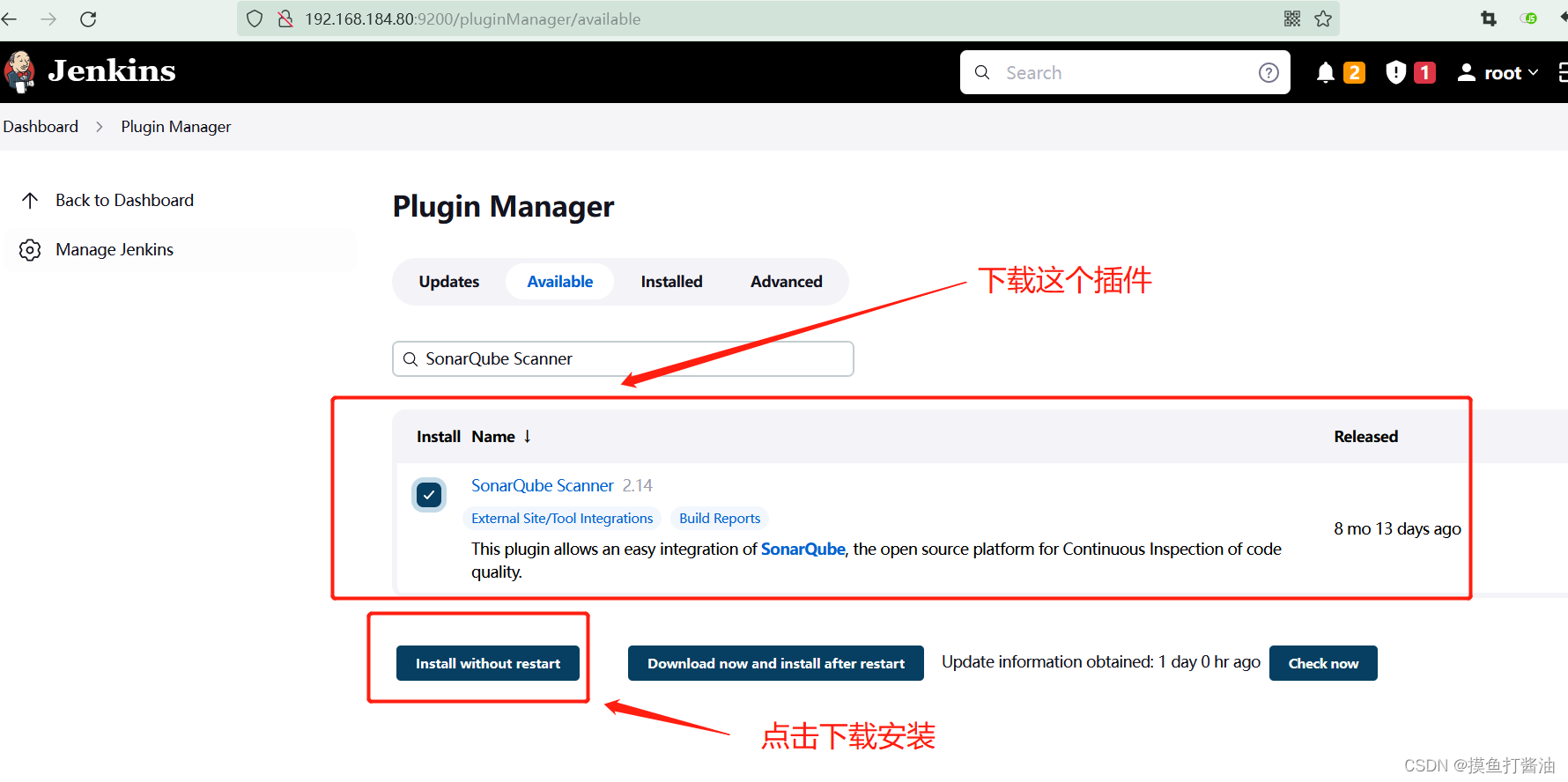Open the QR code icon in address bar
The width and height of the screenshot is (1568, 782).
click(x=1292, y=18)
